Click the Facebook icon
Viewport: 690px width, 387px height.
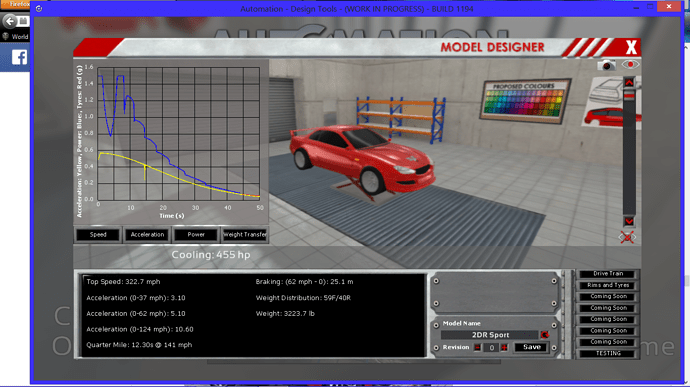[19, 57]
